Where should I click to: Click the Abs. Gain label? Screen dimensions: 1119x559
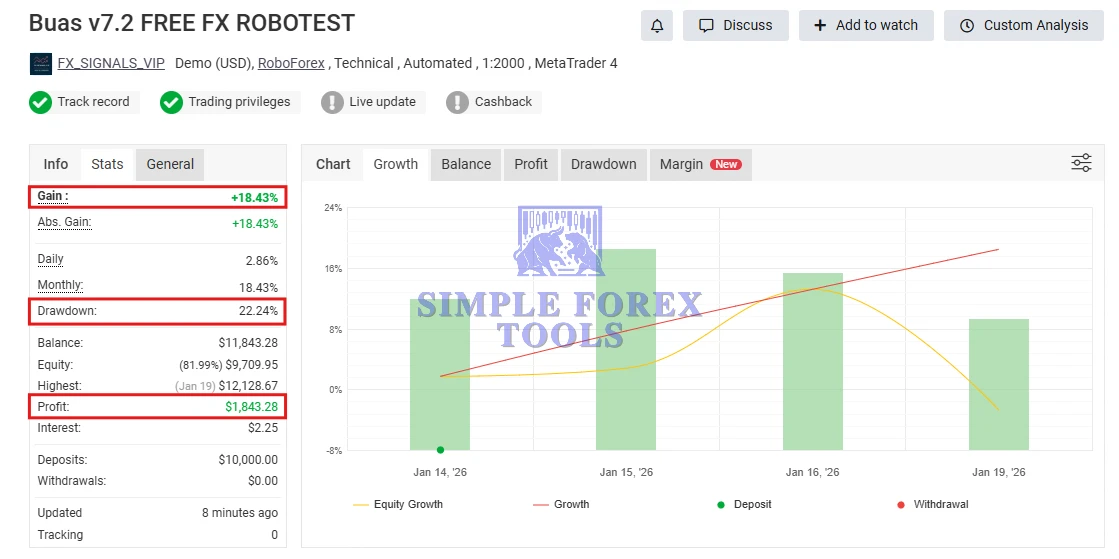64,222
